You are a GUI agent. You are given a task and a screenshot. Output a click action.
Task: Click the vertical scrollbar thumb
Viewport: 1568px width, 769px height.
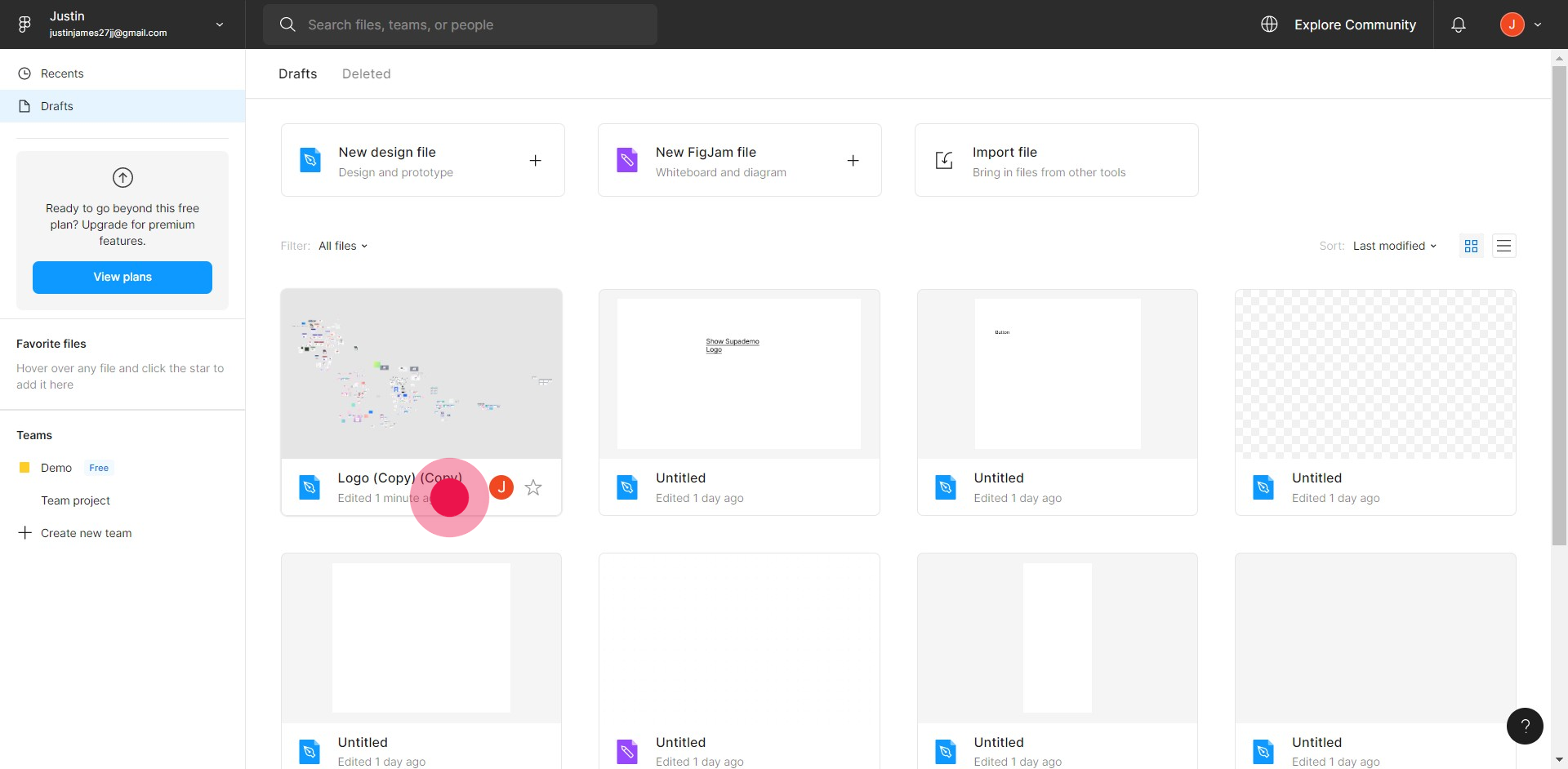(1559, 306)
